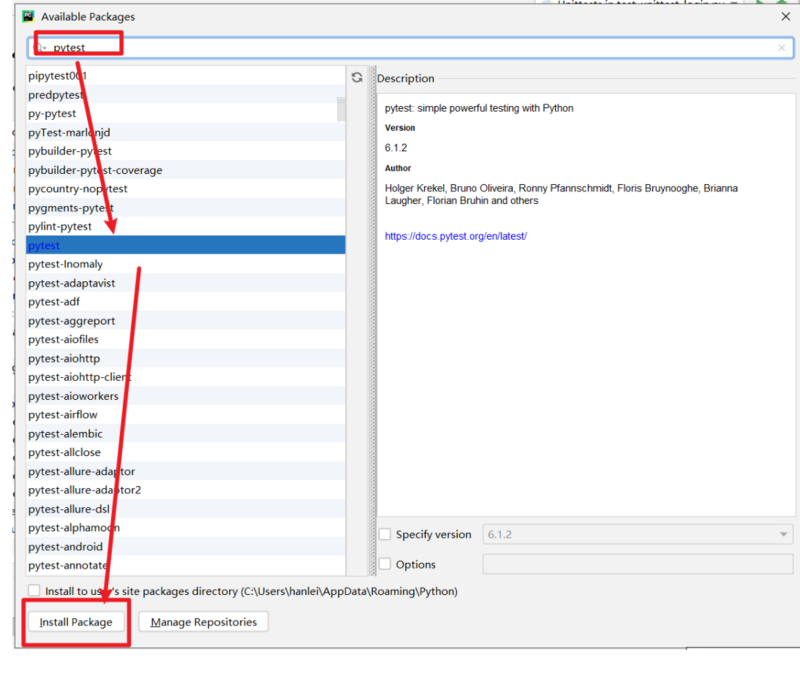The width and height of the screenshot is (800, 679).
Task: Select the pytest-aiofiles package
Action: point(186,339)
